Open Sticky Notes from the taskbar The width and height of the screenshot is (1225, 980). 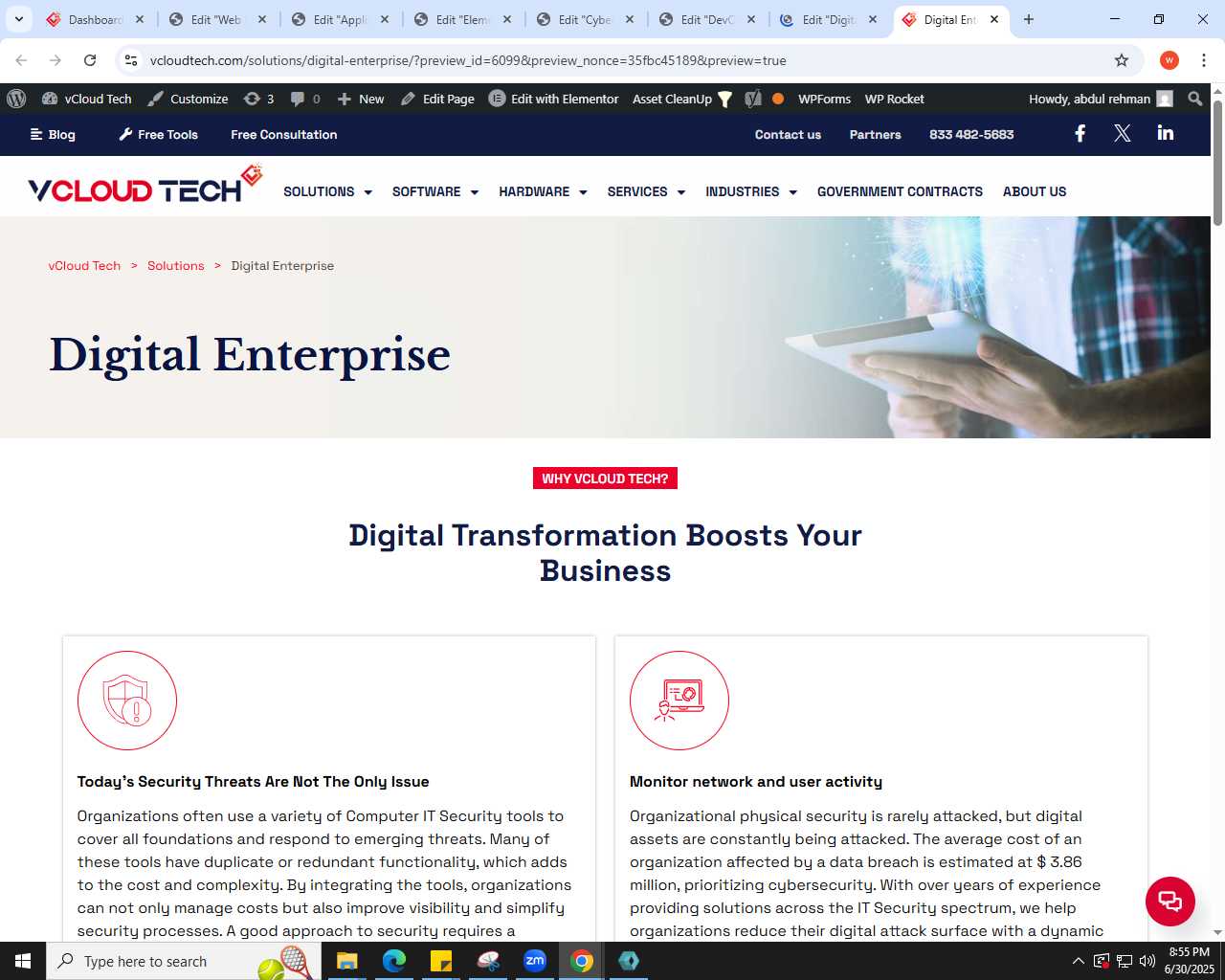click(440, 961)
